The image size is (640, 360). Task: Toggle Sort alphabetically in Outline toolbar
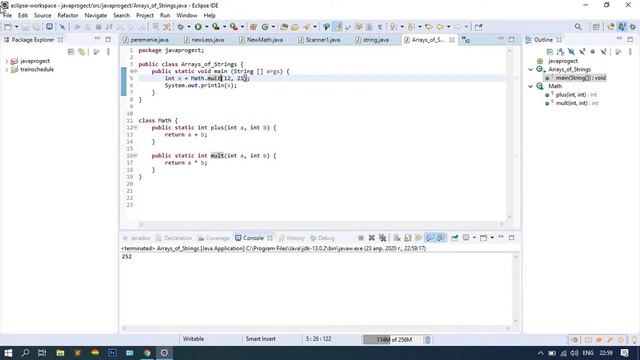[x=560, y=52]
